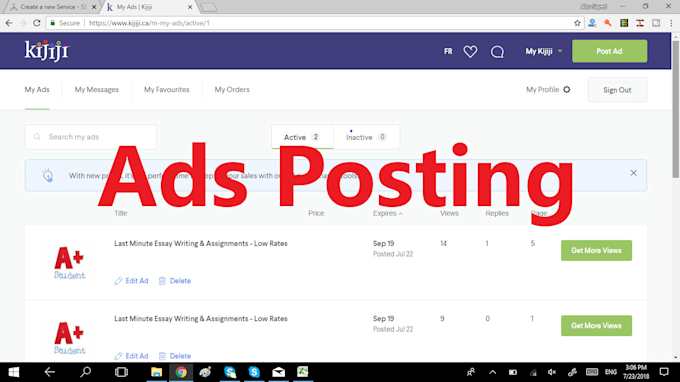Click the ENG language indicator
This screenshot has height=382, width=680.
(x=611, y=372)
